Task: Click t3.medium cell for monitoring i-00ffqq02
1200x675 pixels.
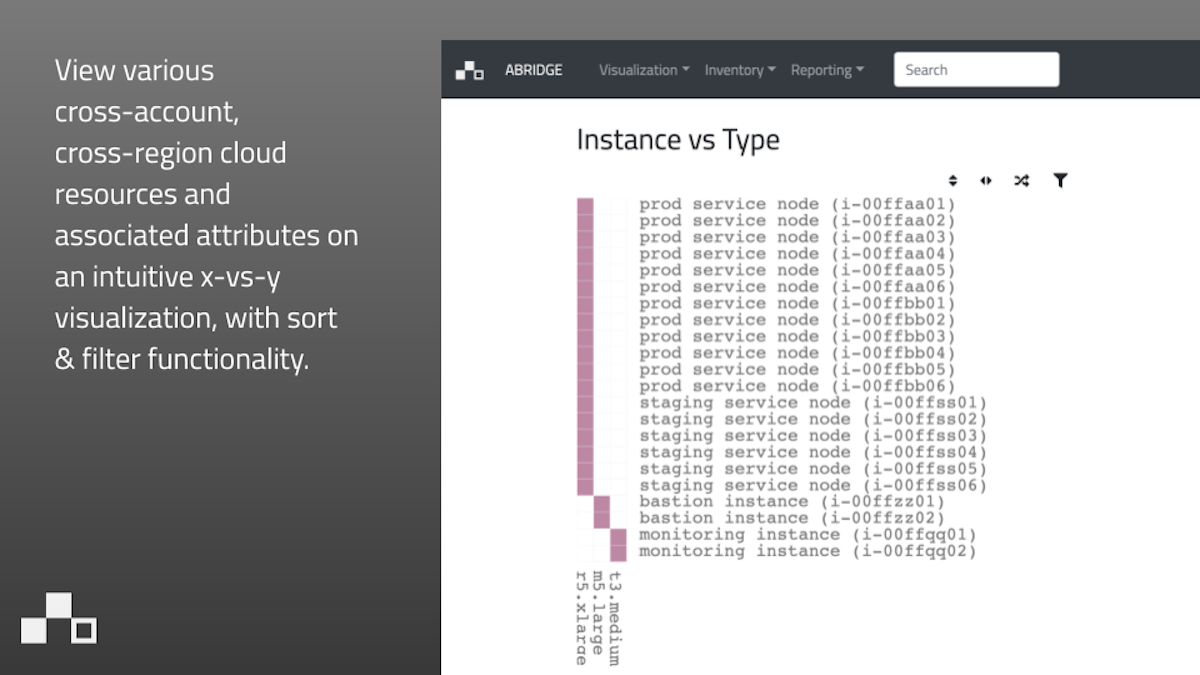Action: pyautogui.click(x=619, y=552)
